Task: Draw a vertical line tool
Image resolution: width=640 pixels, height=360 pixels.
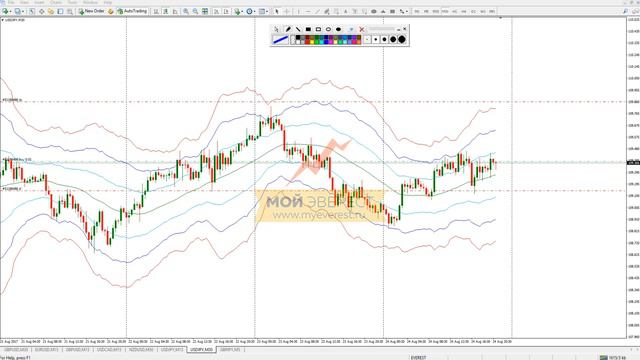Action: pyautogui.click(x=298, y=11)
